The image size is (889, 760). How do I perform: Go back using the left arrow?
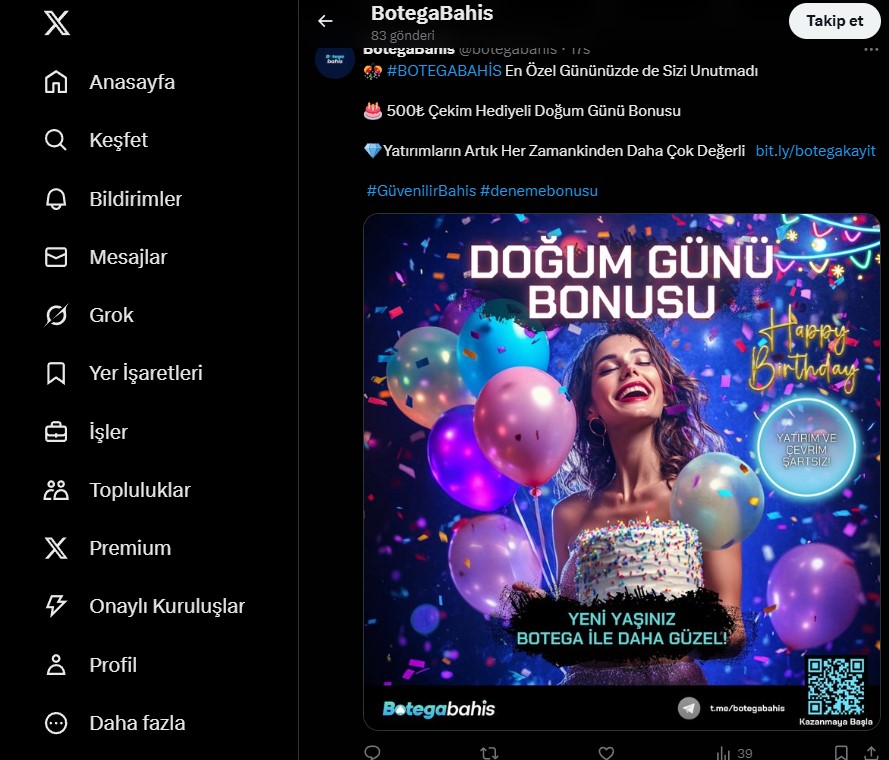[325, 21]
